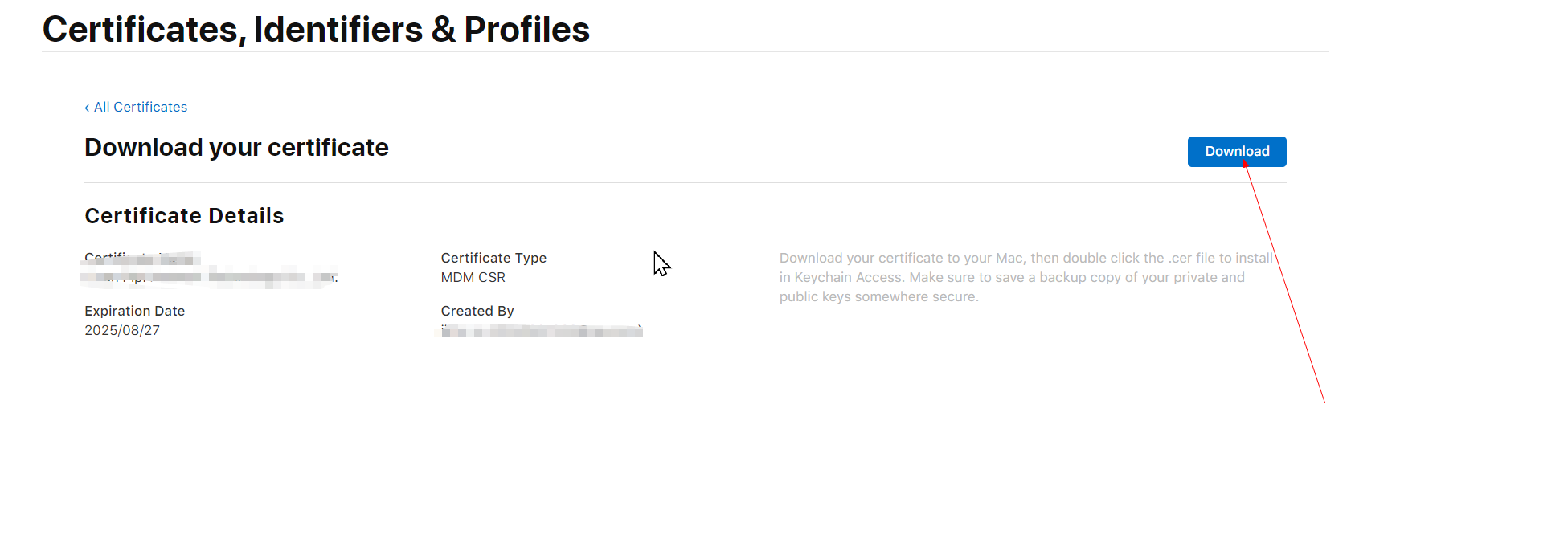Click the Keychain Access instructions paragraph
This screenshot has height=551, width=1568.
click(1026, 277)
